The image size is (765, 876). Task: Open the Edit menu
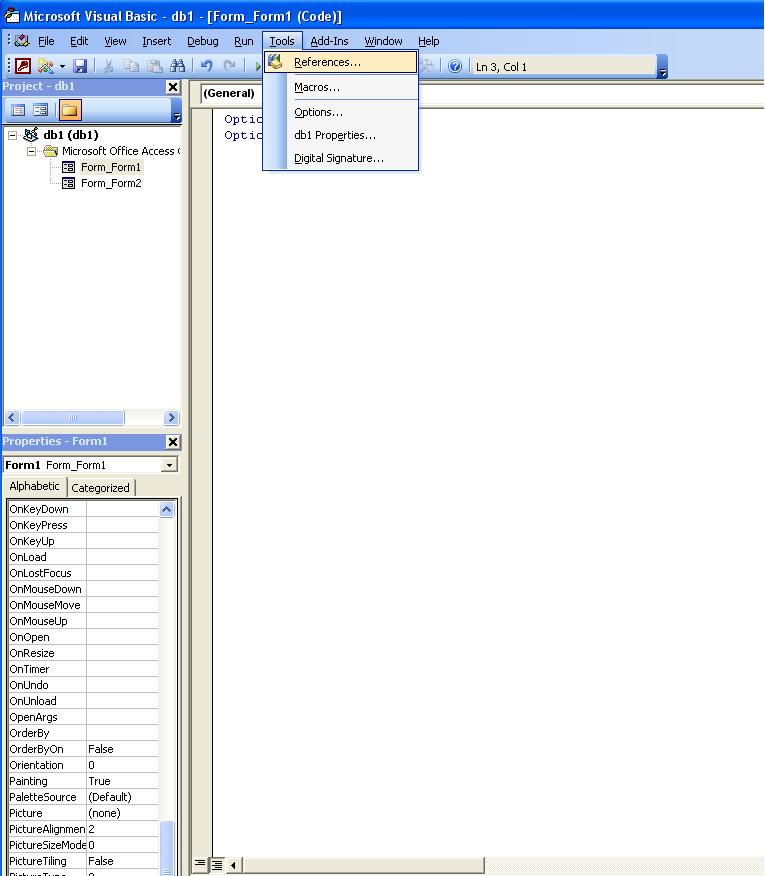[x=79, y=41]
